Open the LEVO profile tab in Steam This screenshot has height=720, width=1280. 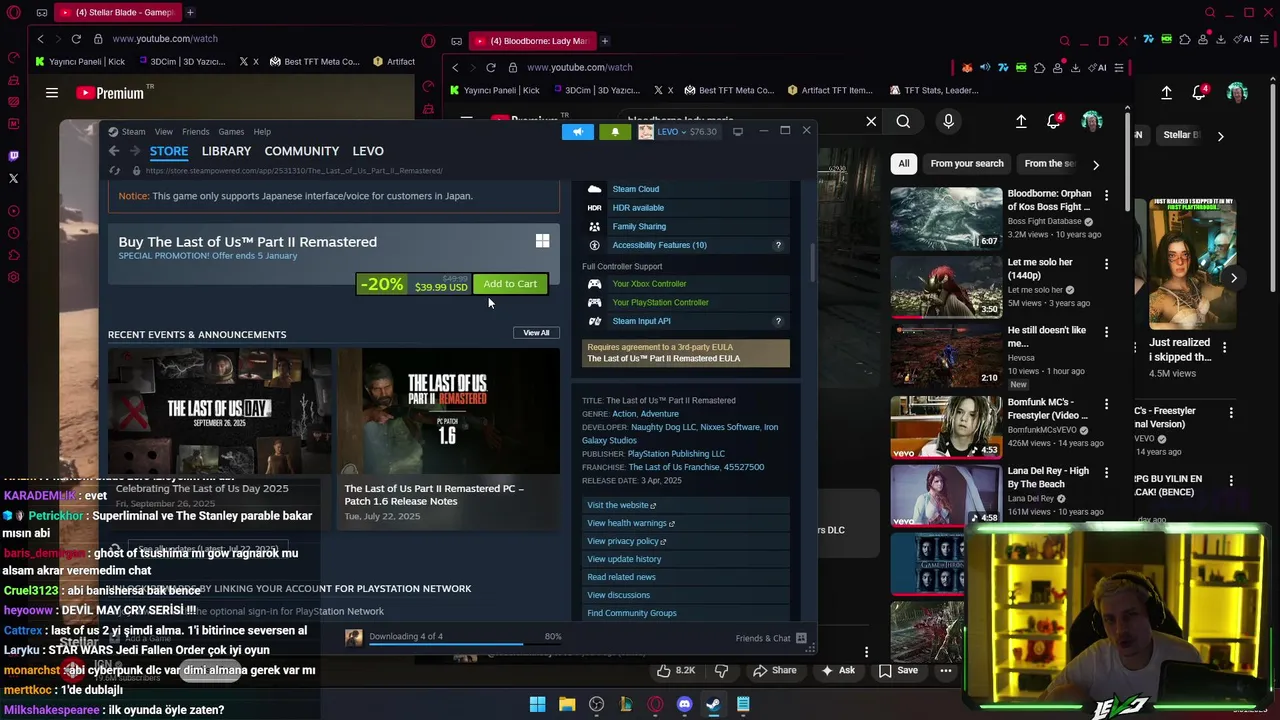(368, 151)
